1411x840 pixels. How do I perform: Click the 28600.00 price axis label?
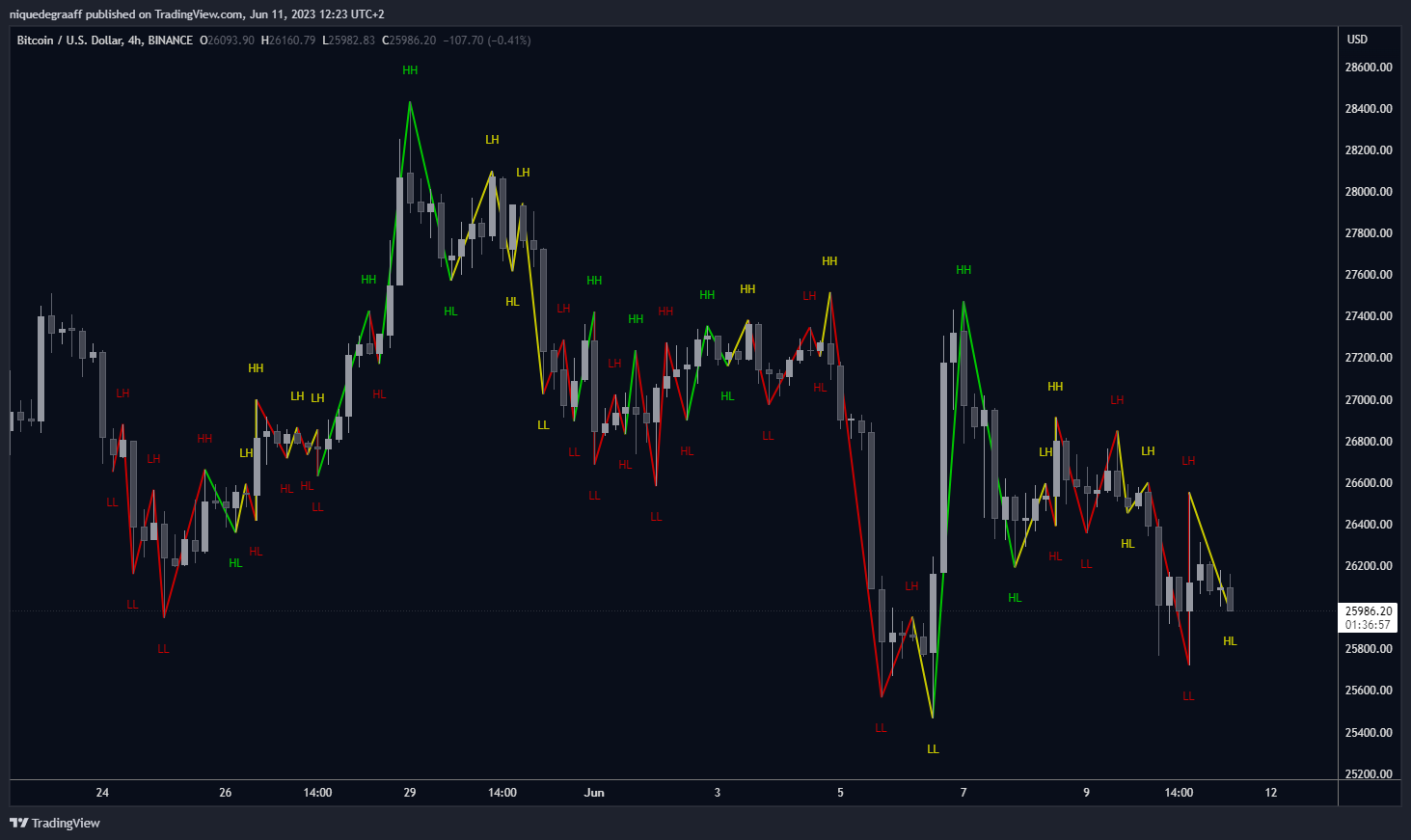1369,68
